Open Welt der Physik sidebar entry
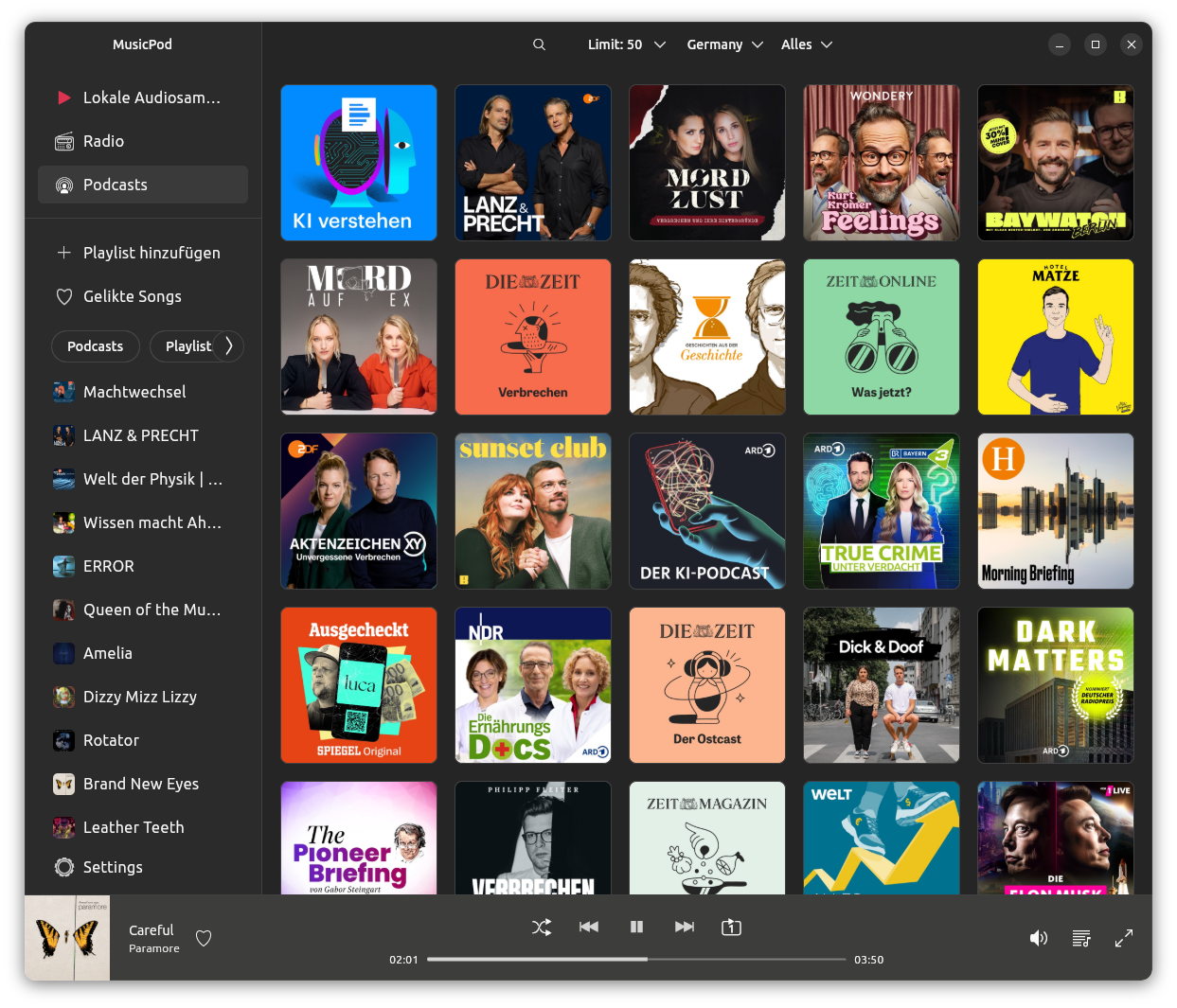Screen dimensions: 1177x1008 143,479
